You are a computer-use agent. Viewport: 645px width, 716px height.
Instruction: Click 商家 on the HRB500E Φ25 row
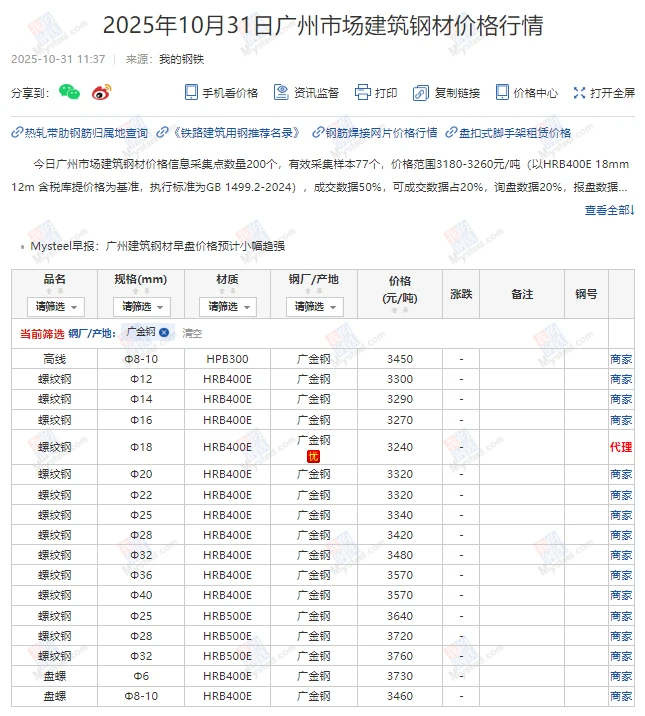[x=621, y=616]
